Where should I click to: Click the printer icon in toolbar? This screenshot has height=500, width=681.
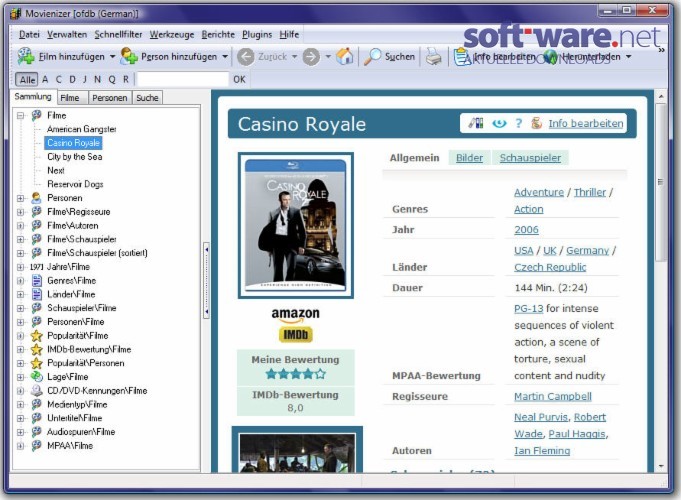click(x=433, y=57)
